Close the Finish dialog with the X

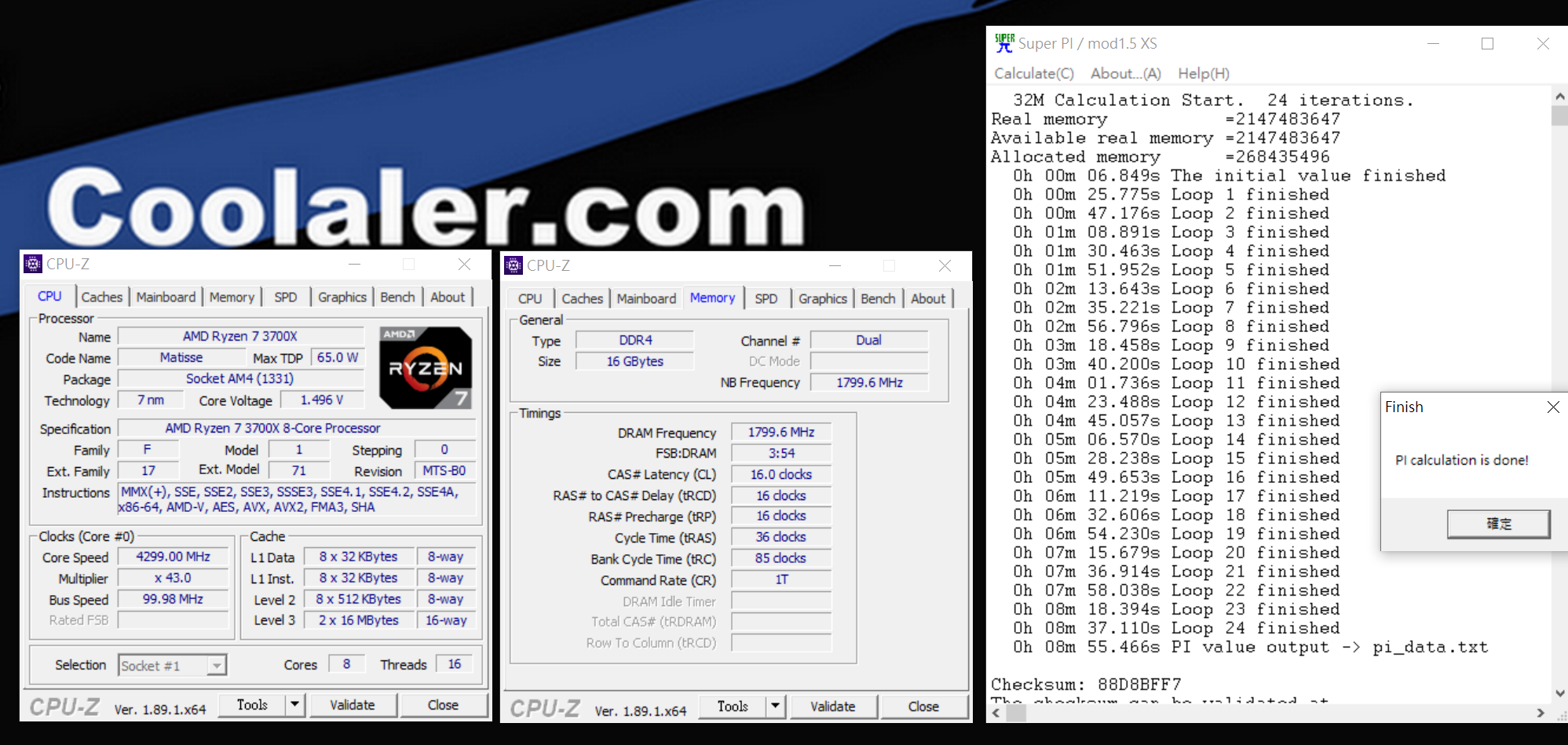1552,407
